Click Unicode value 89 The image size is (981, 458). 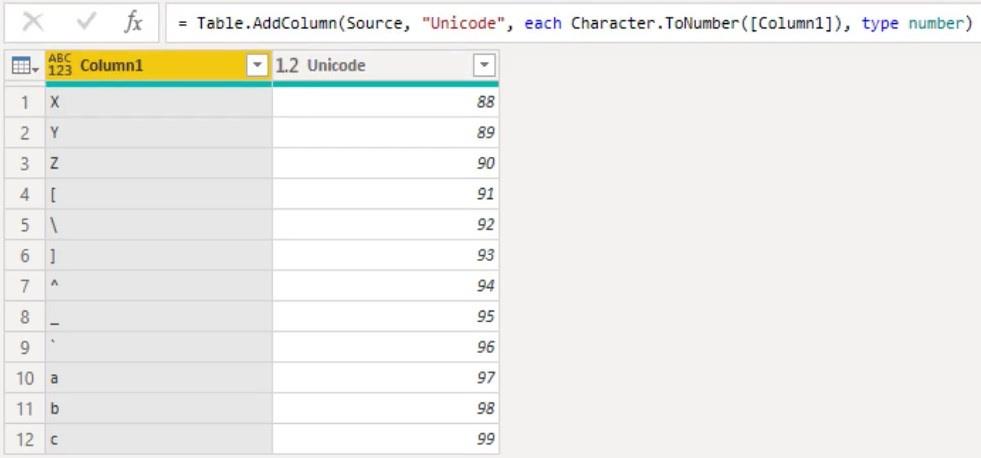(x=386, y=133)
